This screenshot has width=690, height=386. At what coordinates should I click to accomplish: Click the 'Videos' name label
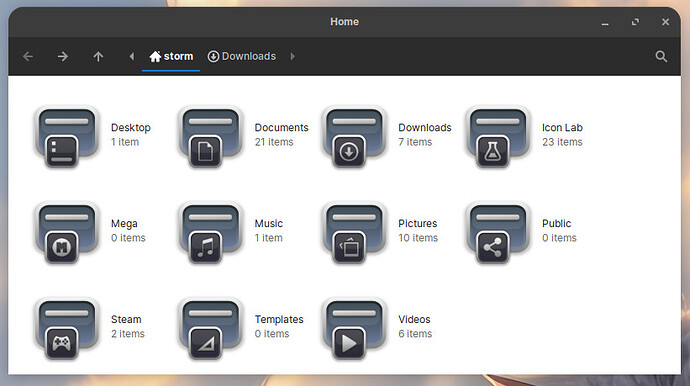coord(414,320)
